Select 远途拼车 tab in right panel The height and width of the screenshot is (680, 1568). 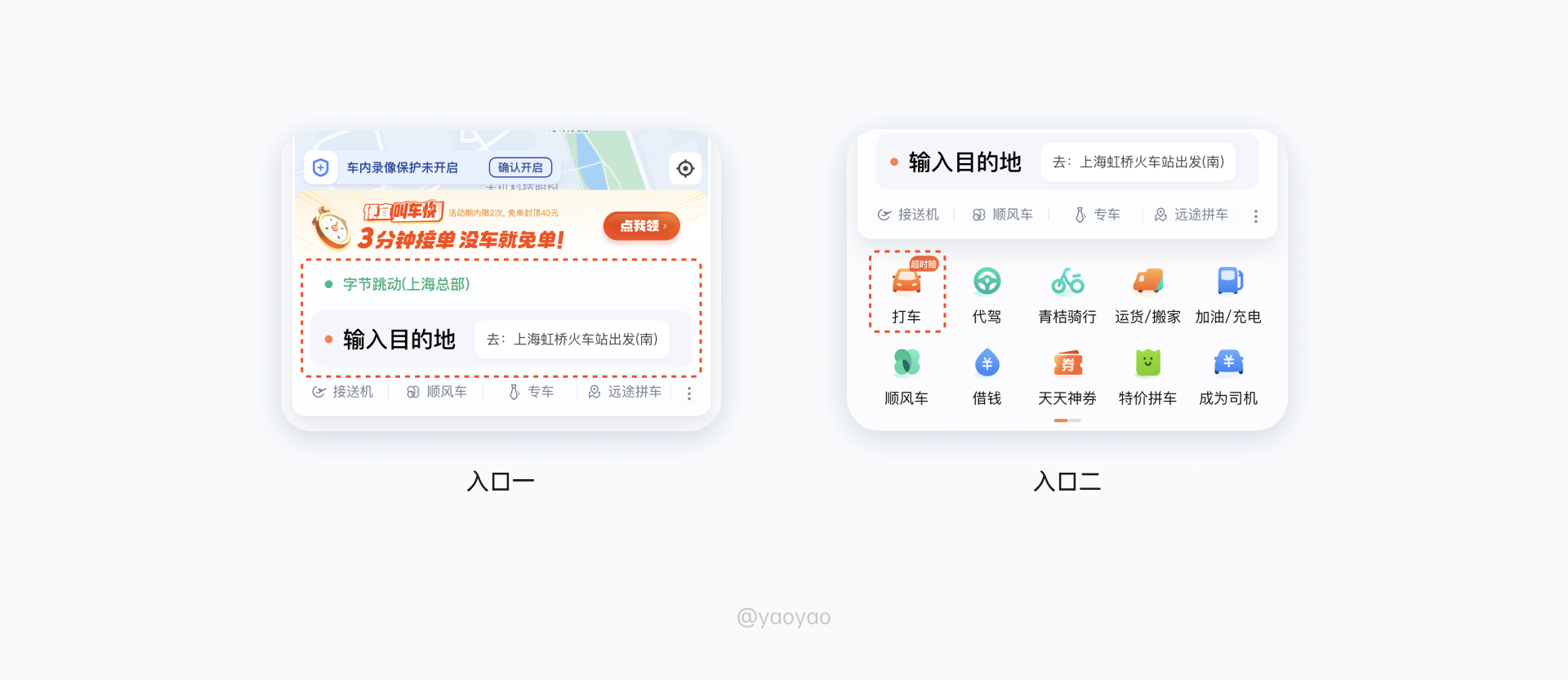(x=1191, y=215)
